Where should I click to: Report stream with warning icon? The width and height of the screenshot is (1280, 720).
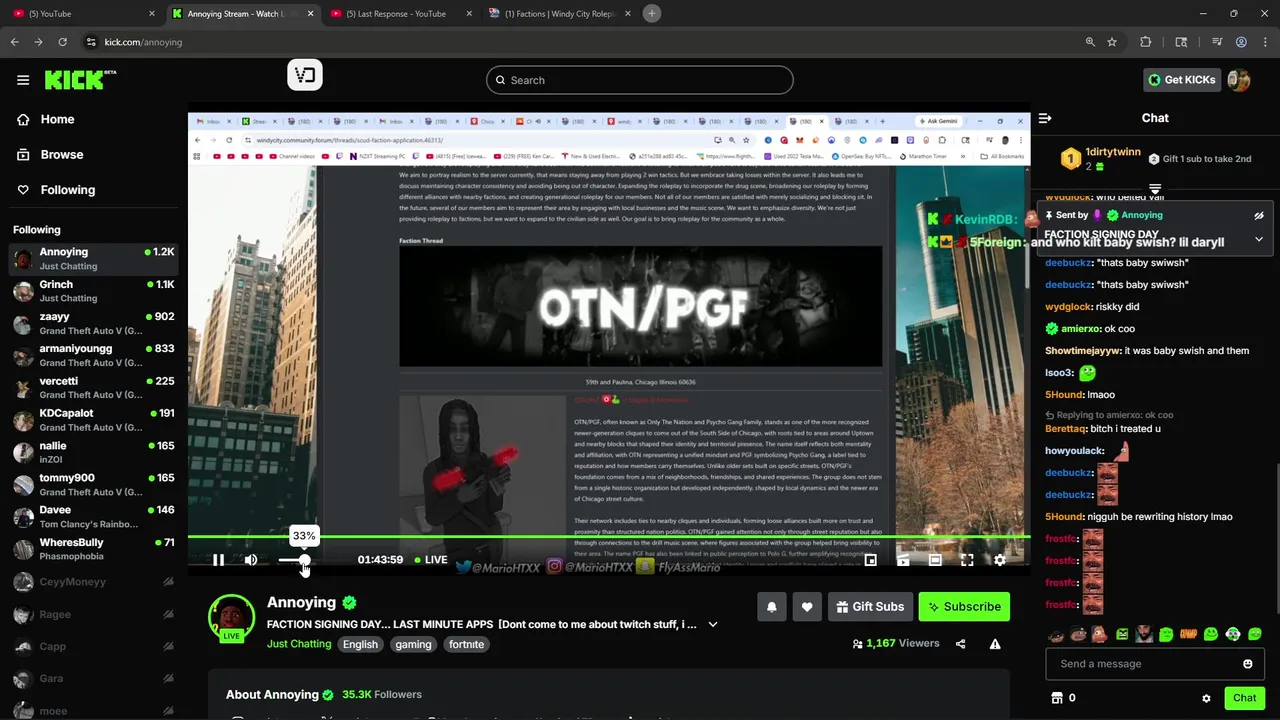tap(995, 644)
